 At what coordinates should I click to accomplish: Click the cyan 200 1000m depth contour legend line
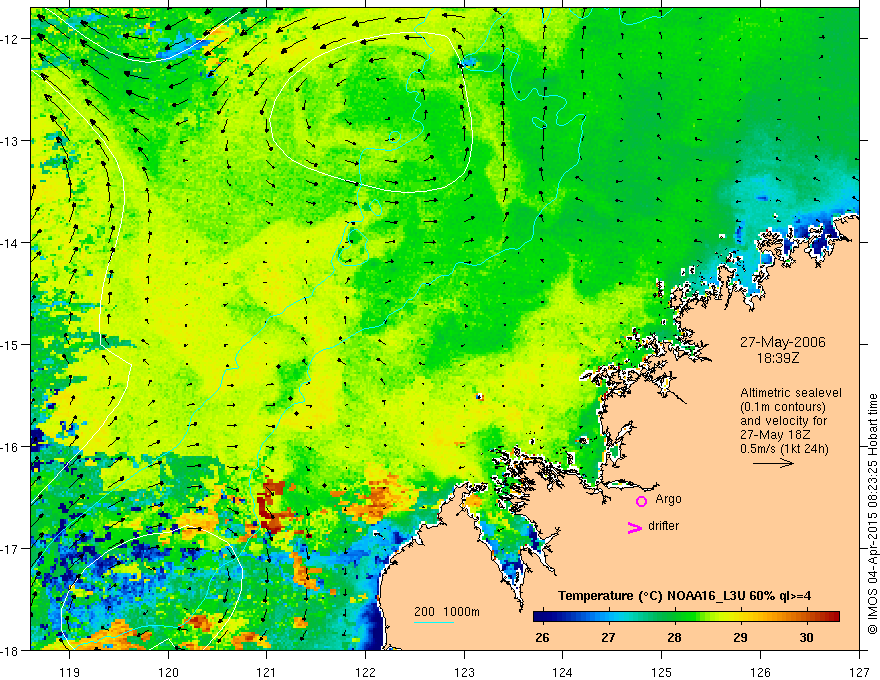coord(434,622)
